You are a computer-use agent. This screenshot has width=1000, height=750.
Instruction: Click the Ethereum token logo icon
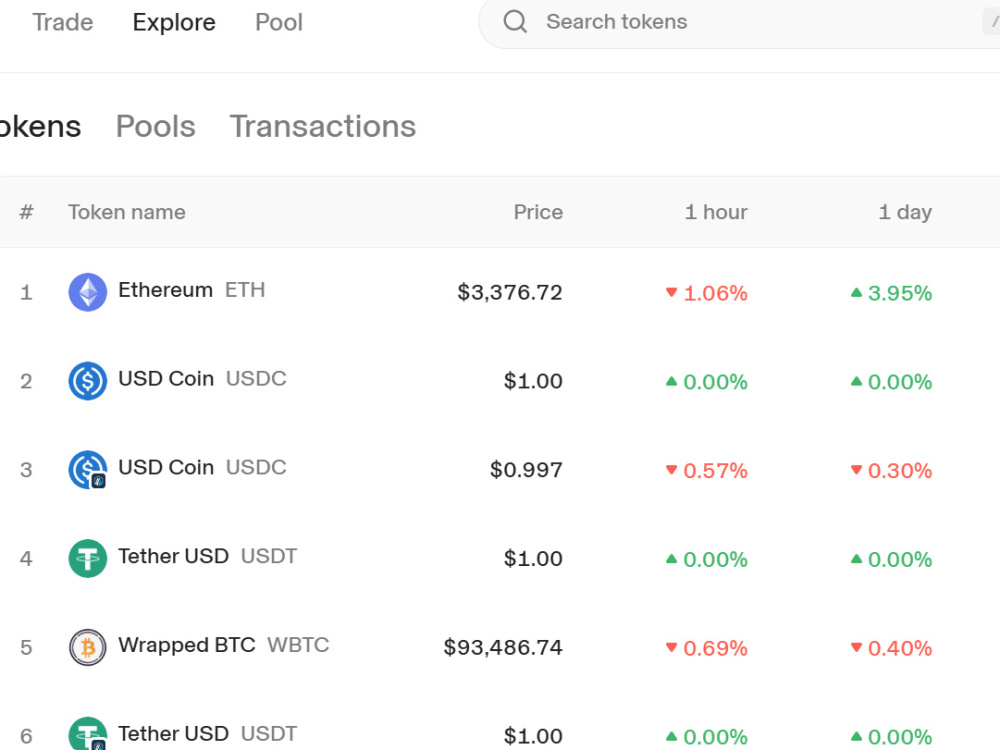click(x=87, y=292)
